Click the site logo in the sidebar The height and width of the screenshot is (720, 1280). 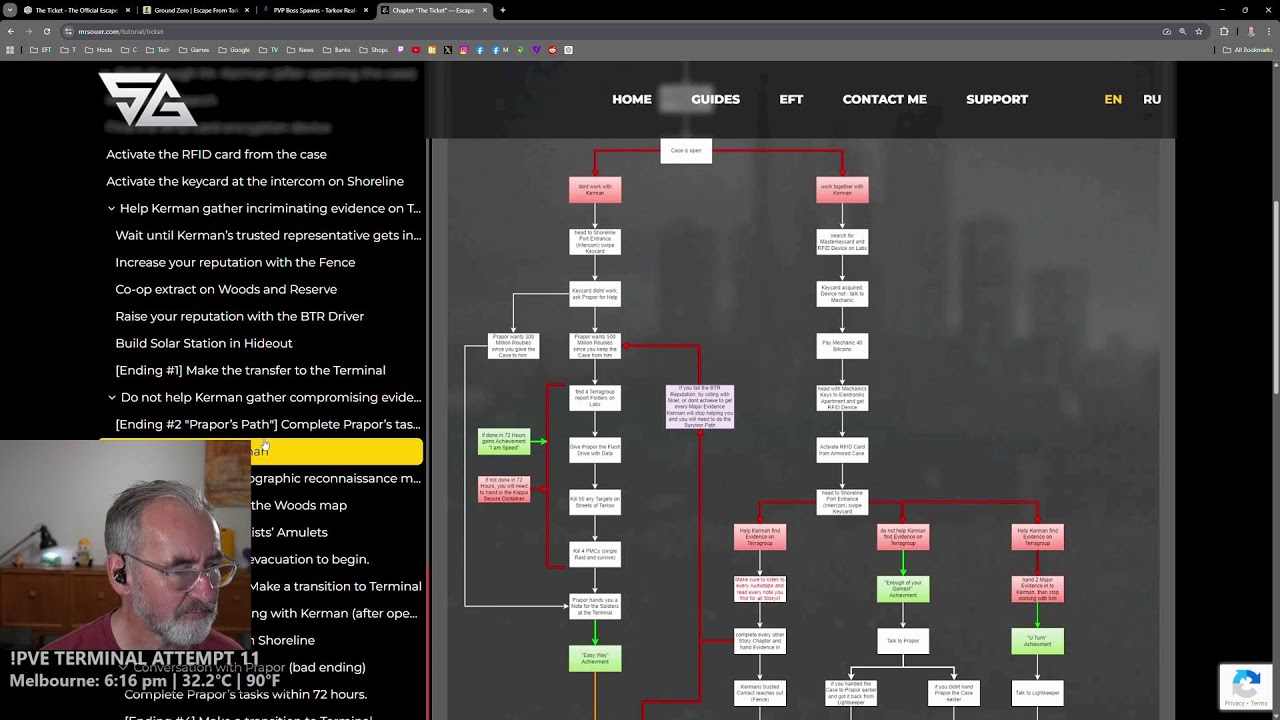tap(147, 99)
